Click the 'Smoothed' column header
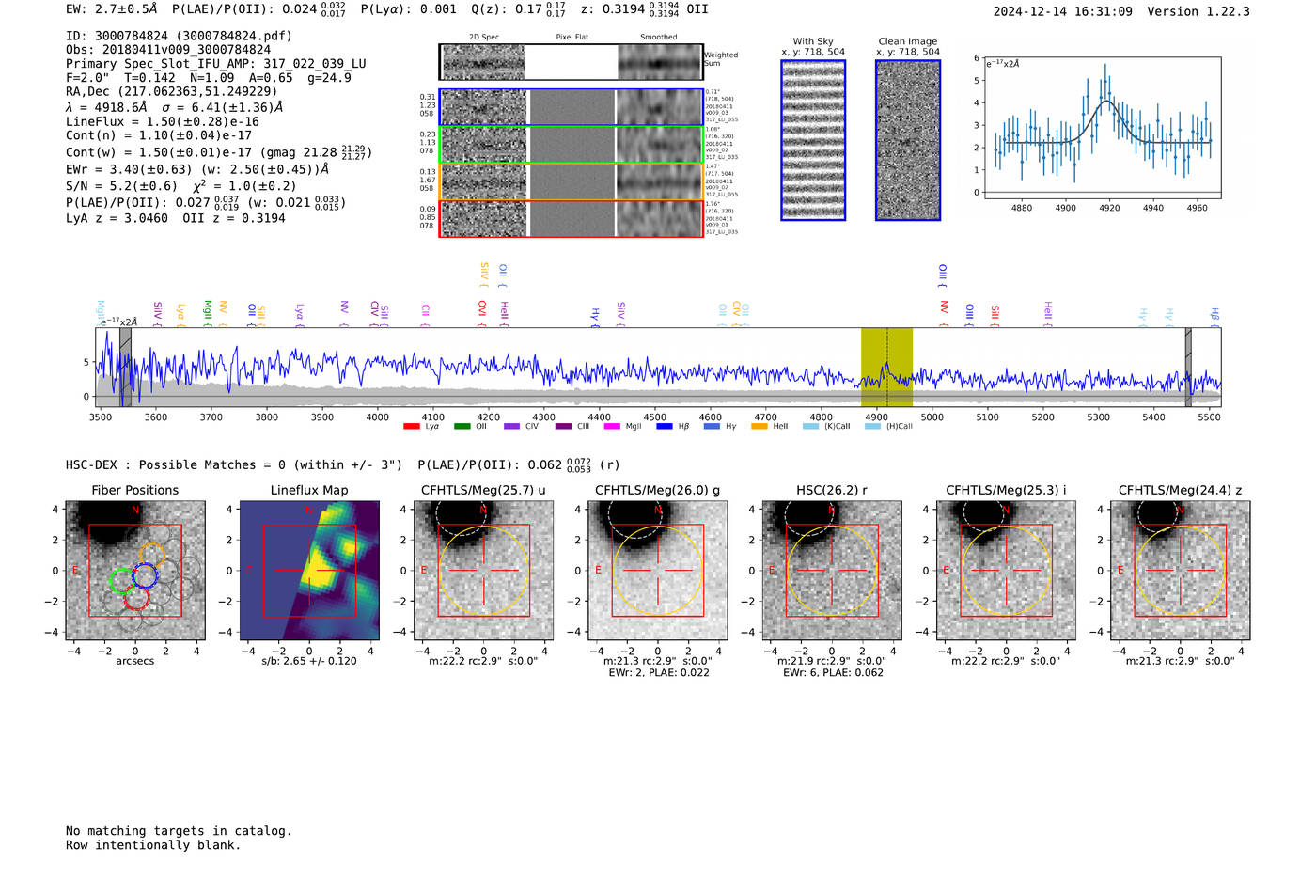 659,38
